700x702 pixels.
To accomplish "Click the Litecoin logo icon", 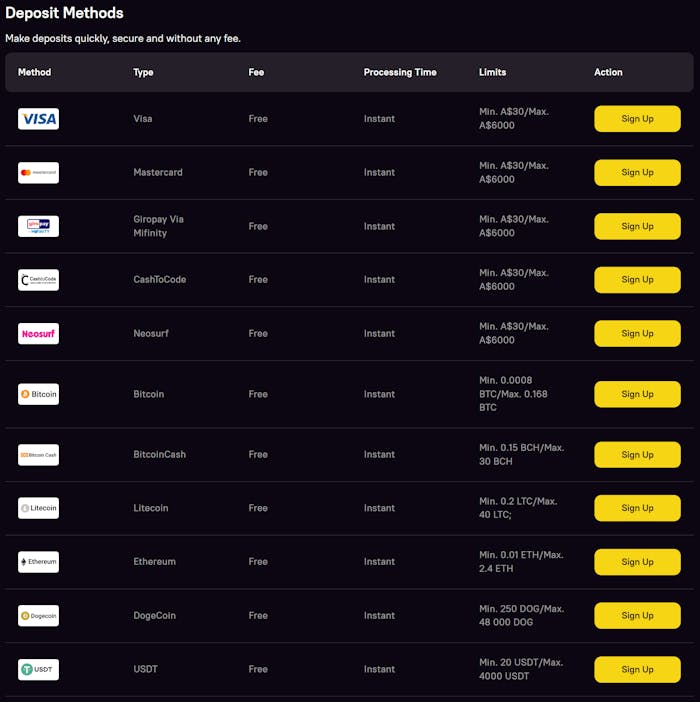I will tap(38, 508).
